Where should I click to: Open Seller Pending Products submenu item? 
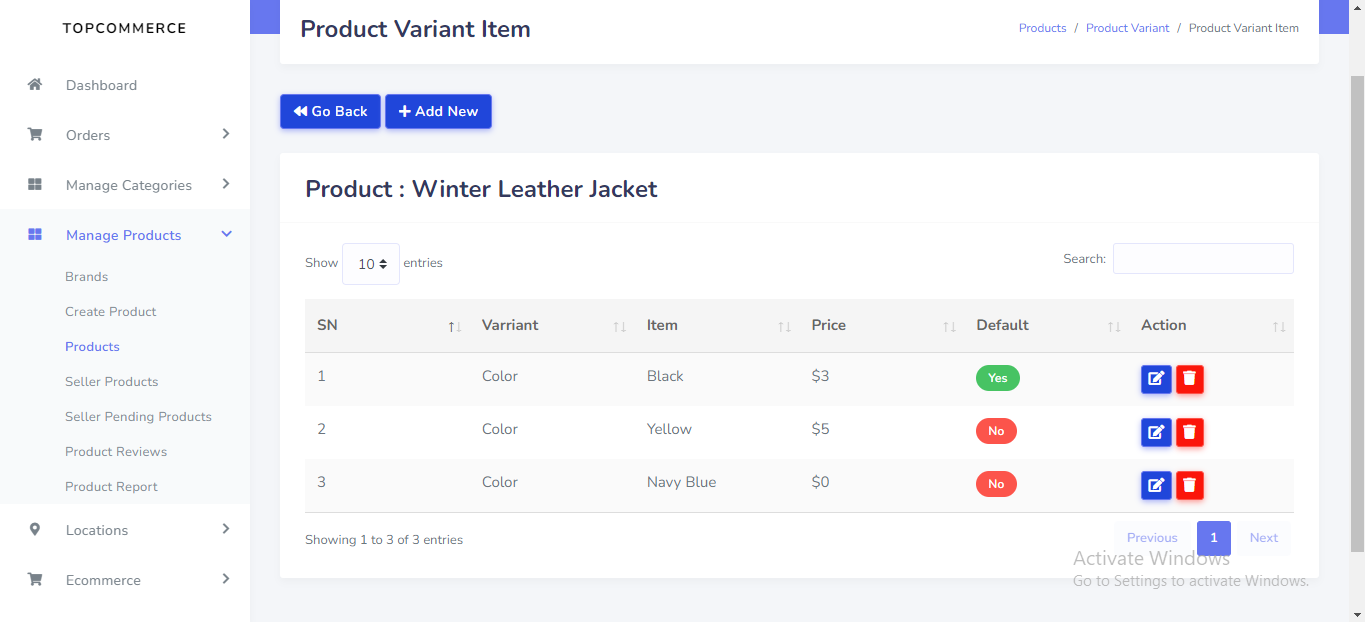[138, 416]
